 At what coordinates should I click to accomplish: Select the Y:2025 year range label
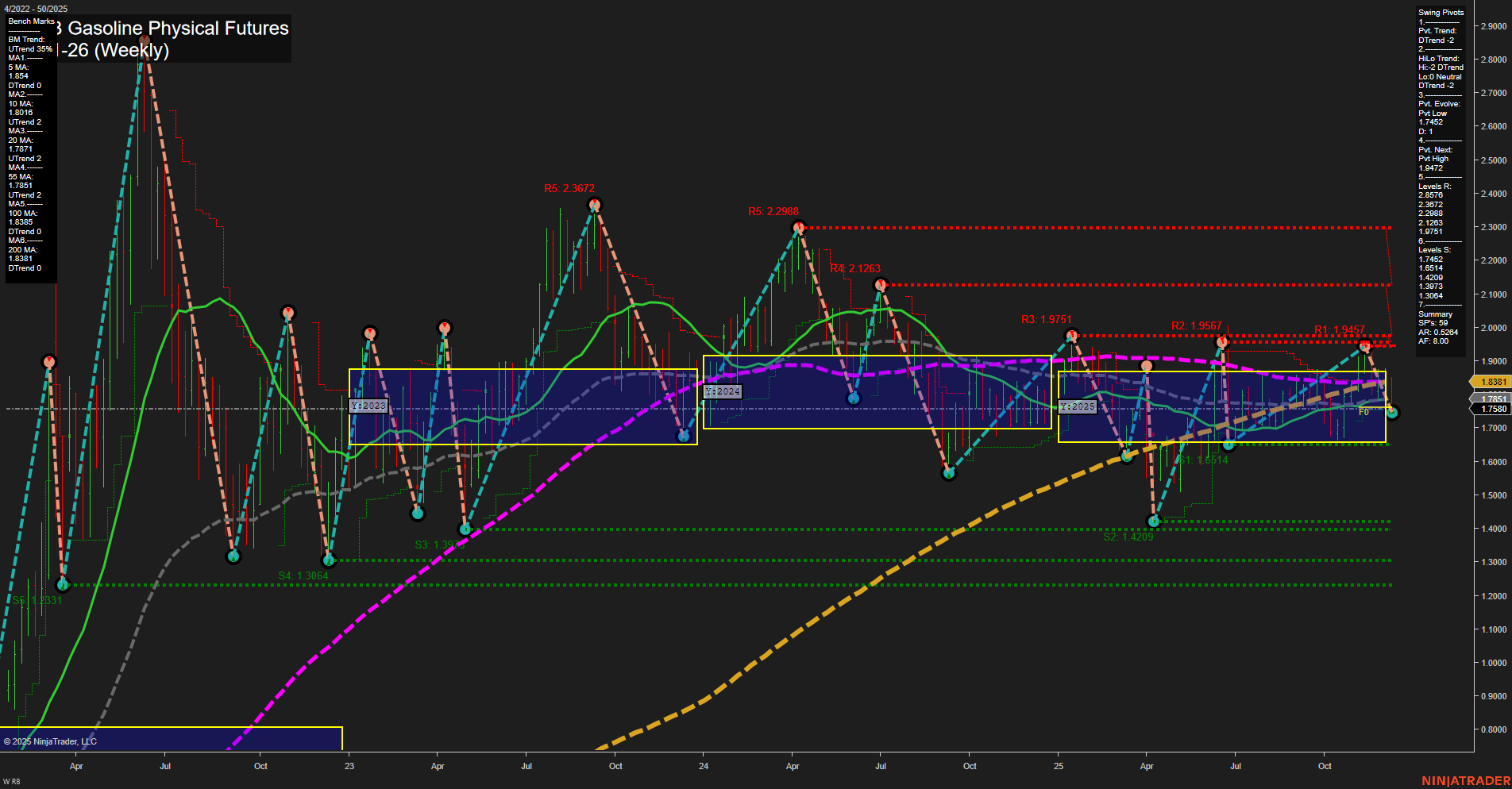1077,406
